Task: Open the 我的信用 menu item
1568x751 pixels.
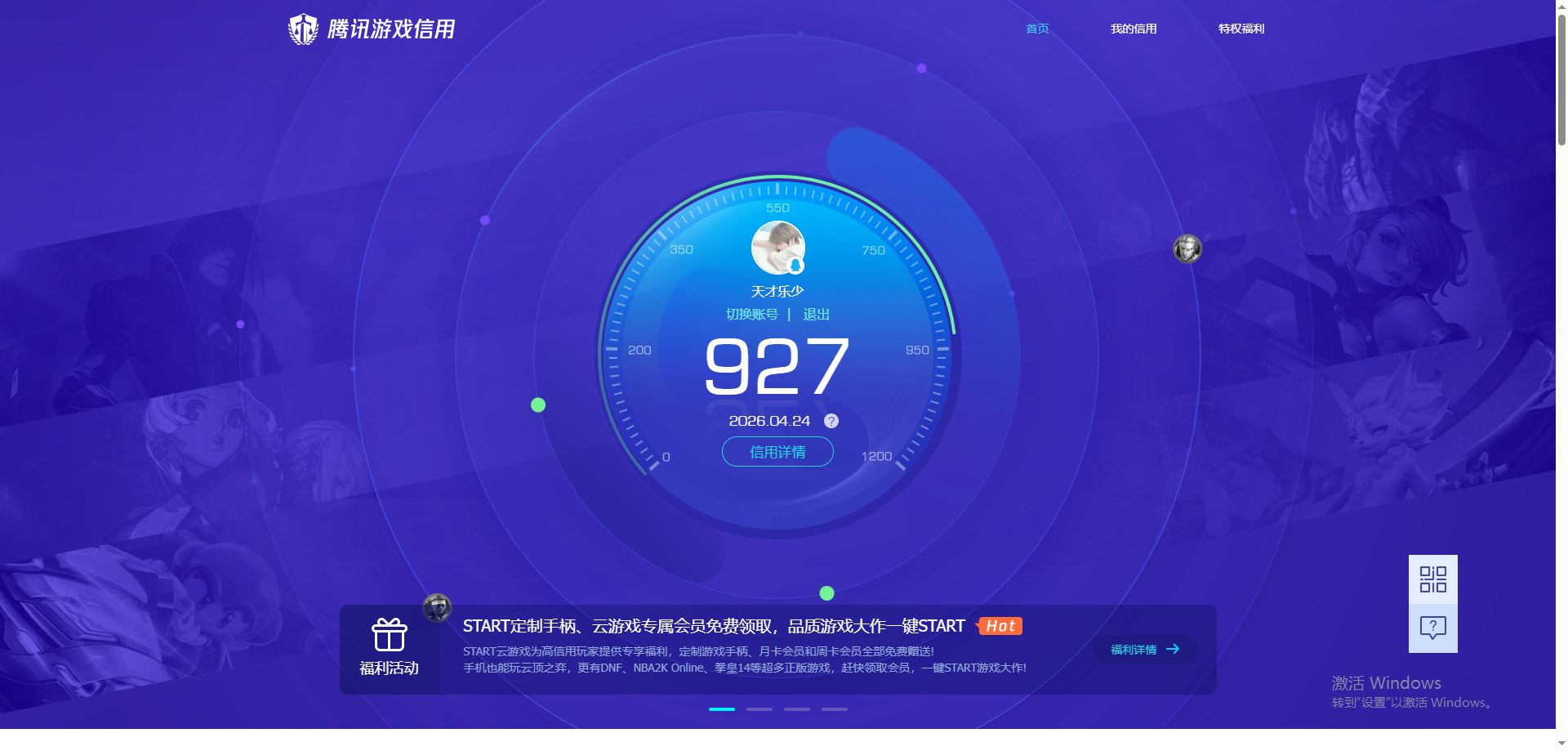Action: (1134, 29)
